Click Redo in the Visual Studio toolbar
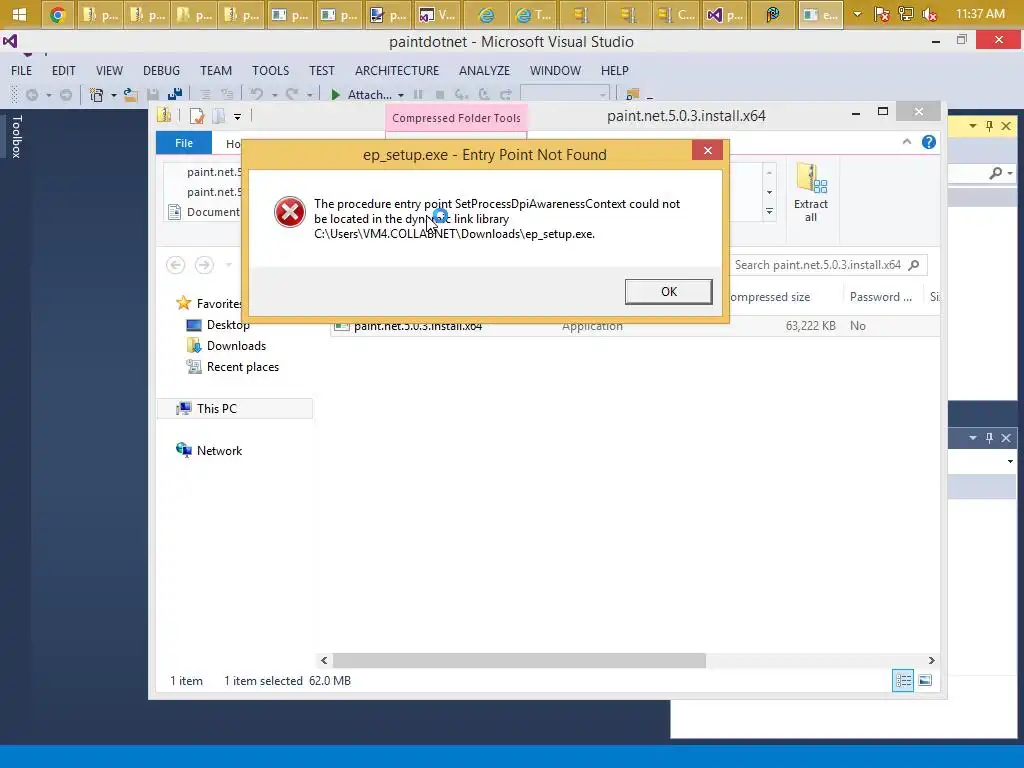The width and height of the screenshot is (1024, 768). click(x=292, y=95)
